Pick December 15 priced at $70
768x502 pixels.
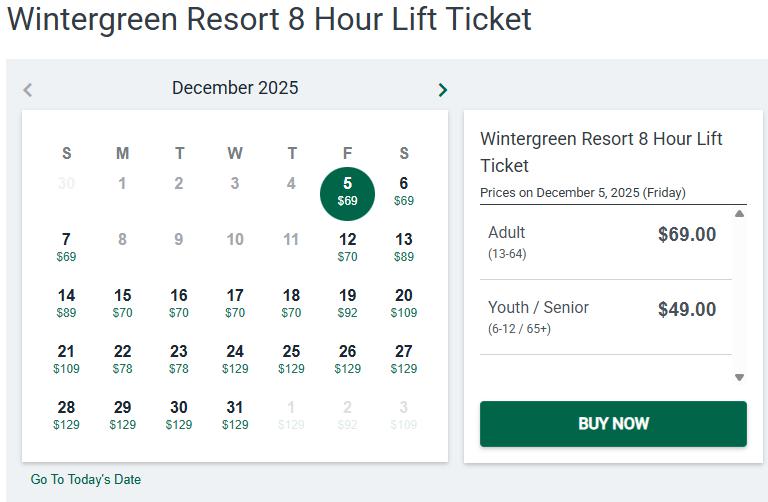122,303
